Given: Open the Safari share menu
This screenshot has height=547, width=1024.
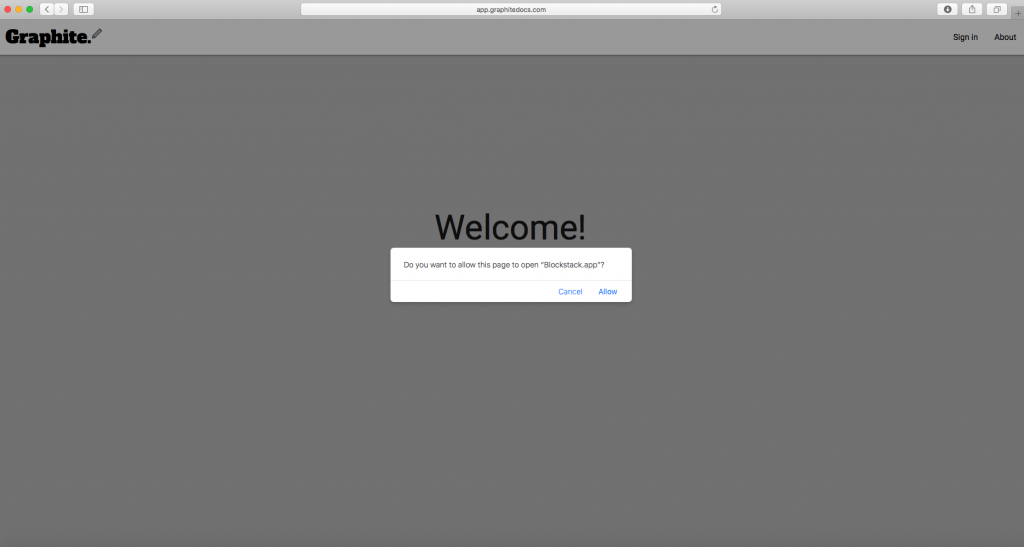Looking at the screenshot, I should tap(972, 9).
